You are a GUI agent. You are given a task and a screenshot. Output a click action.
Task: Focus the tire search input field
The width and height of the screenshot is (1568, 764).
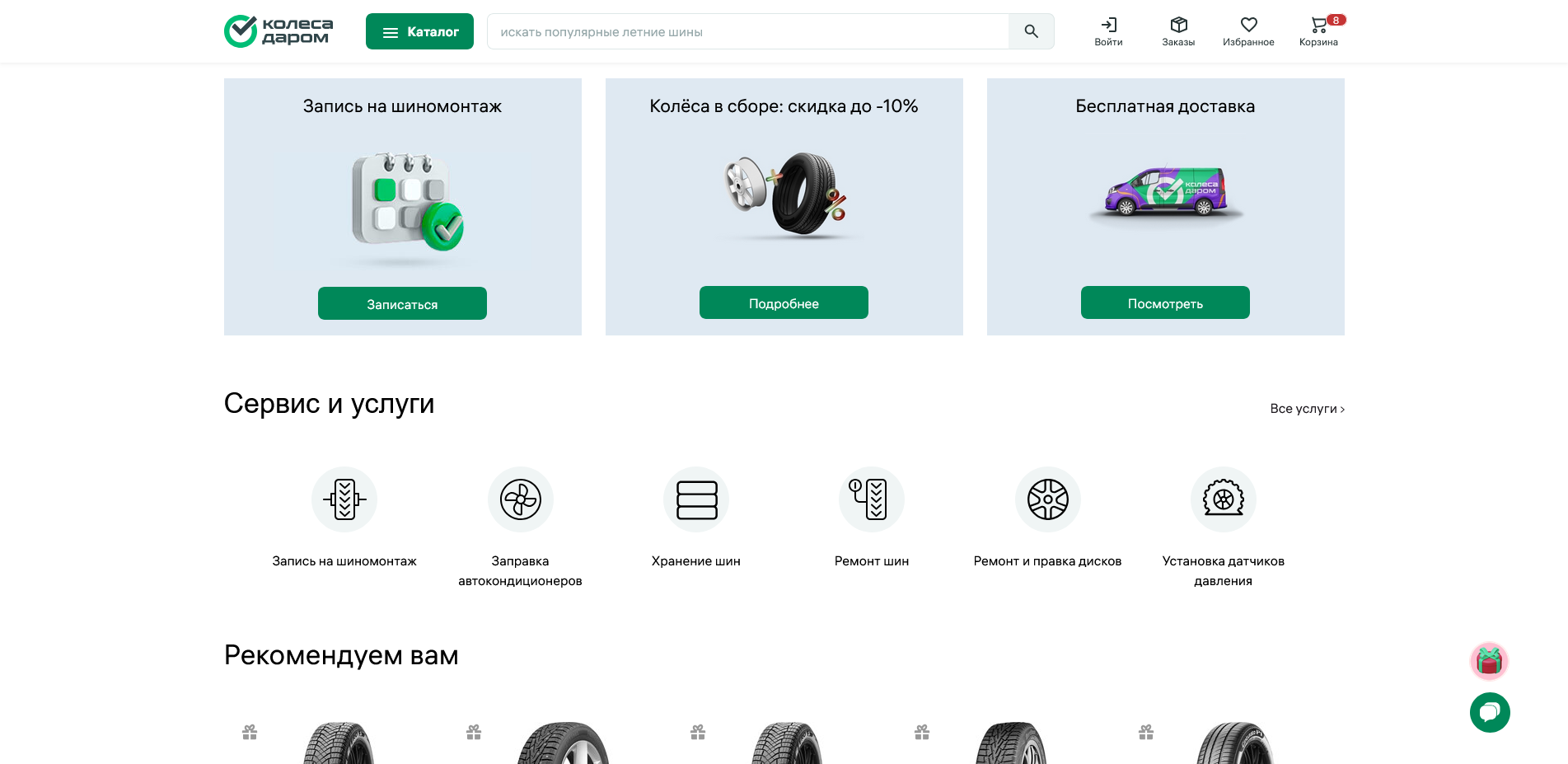point(747,31)
